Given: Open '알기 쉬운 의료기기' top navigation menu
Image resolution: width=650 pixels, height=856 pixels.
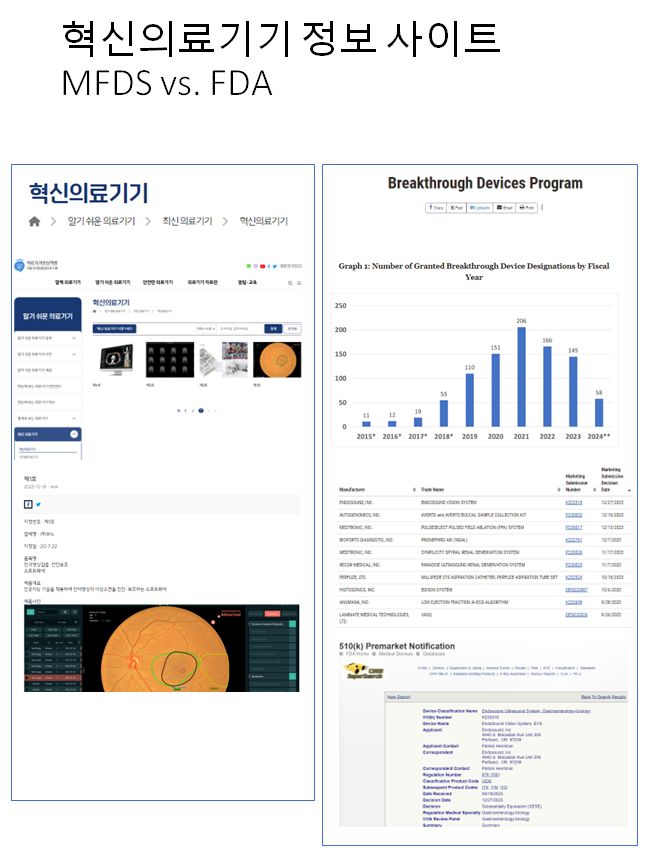Looking at the screenshot, I should 112,282.
